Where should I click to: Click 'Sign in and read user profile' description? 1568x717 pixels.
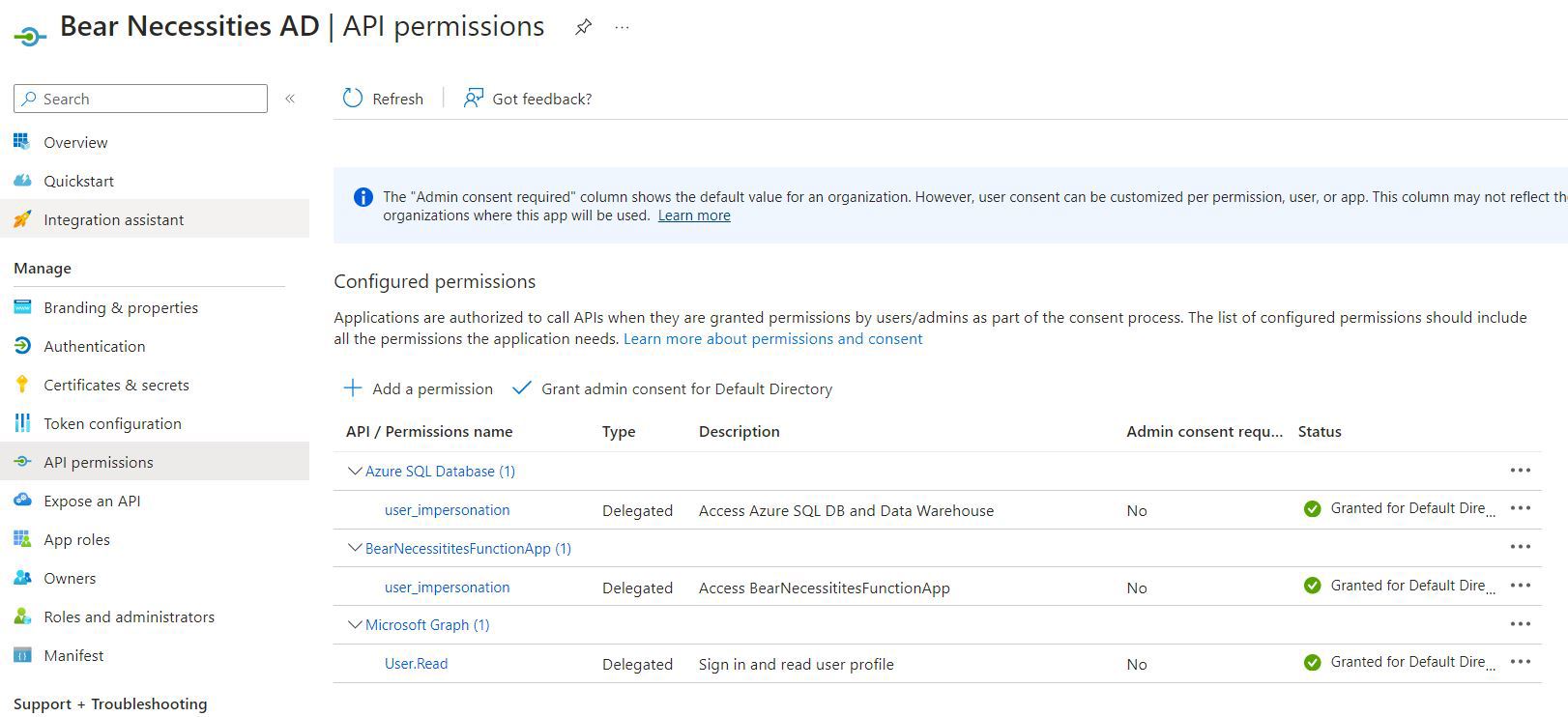[x=797, y=664]
